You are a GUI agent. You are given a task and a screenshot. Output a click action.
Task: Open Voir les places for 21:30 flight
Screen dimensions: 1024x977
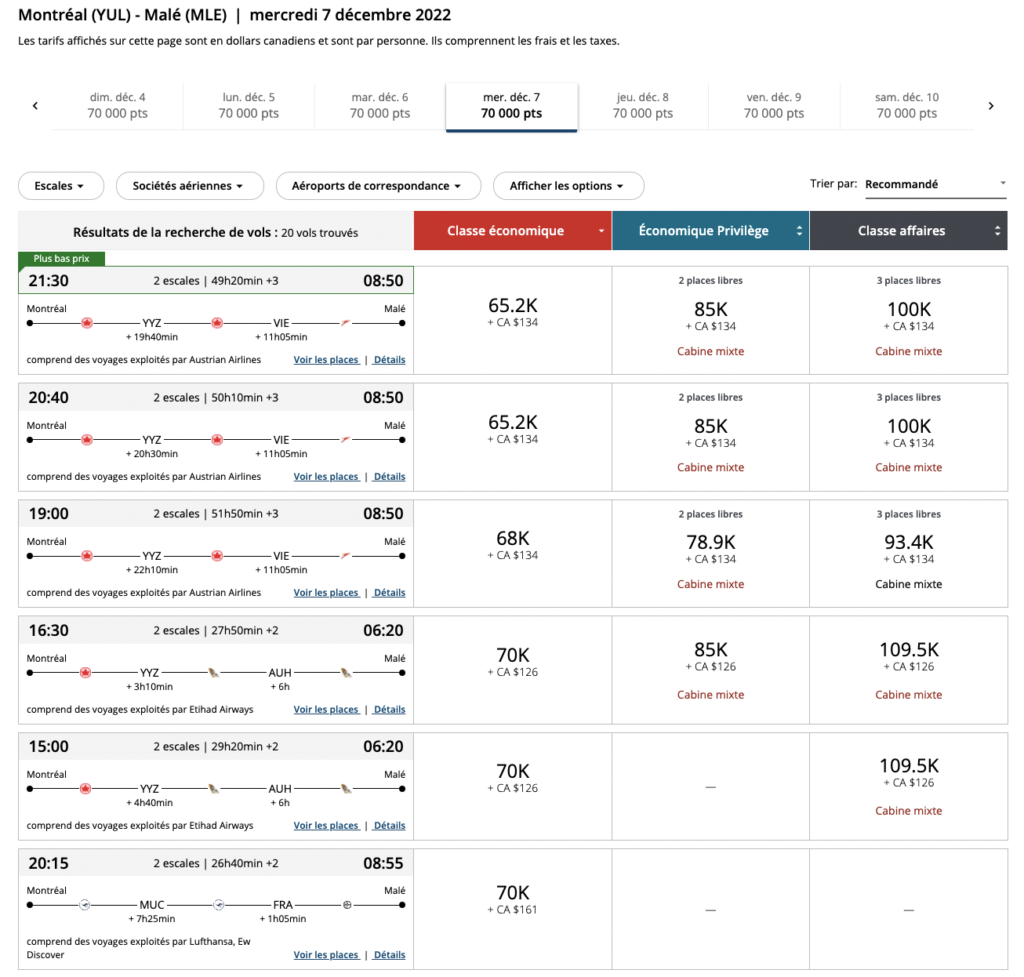[326, 360]
